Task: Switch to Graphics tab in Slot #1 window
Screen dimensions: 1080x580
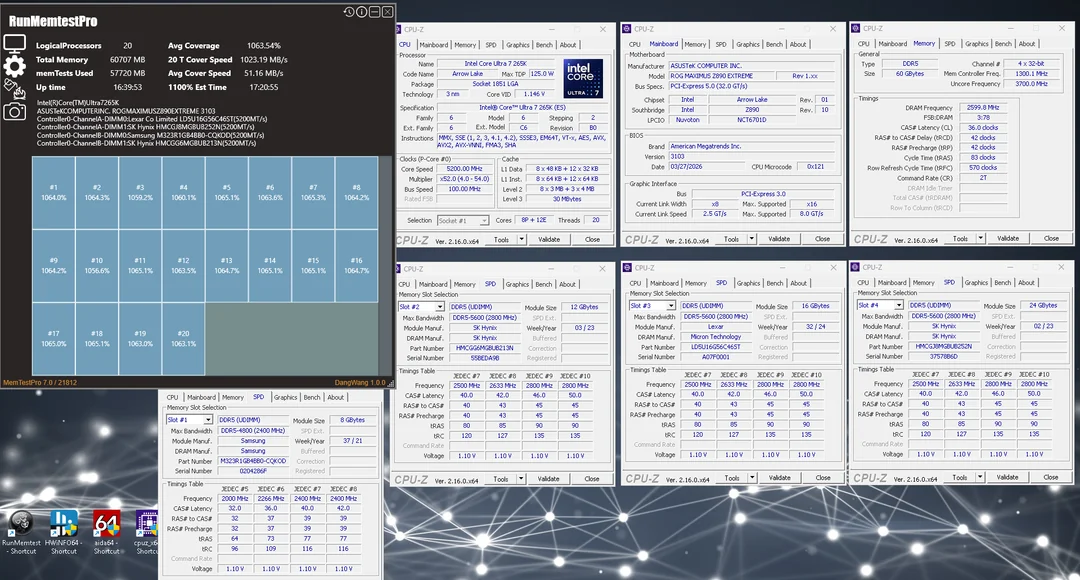Action: coord(286,397)
